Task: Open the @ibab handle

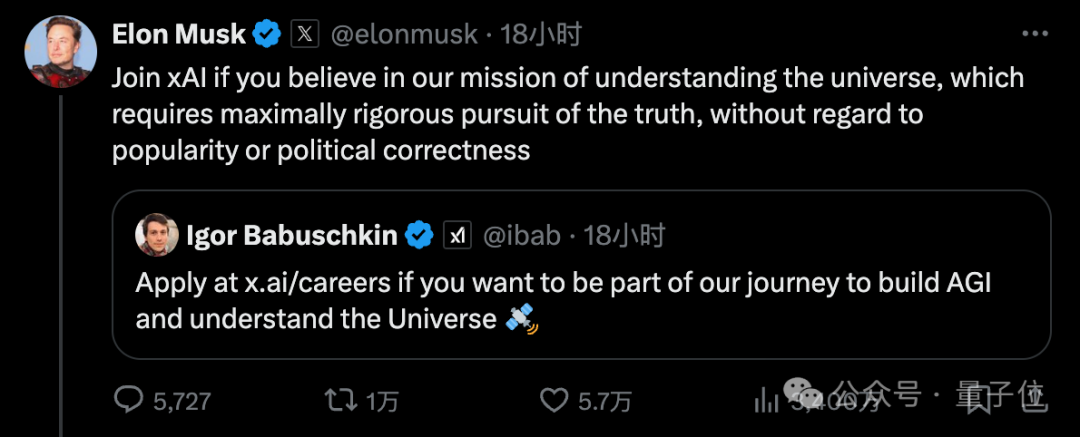Action: pyautogui.click(x=521, y=236)
